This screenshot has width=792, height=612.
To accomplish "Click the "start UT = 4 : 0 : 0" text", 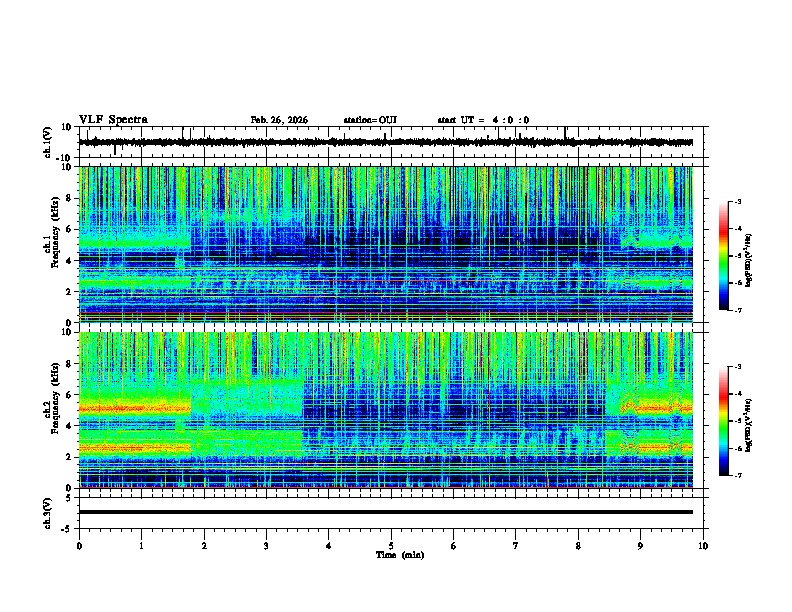I will [483, 120].
